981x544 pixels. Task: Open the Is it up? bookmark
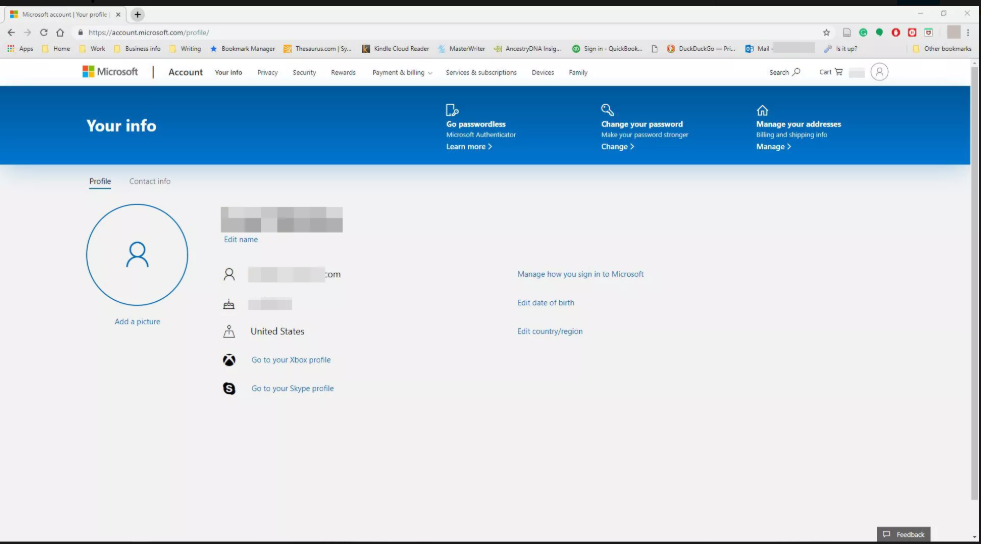841,48
